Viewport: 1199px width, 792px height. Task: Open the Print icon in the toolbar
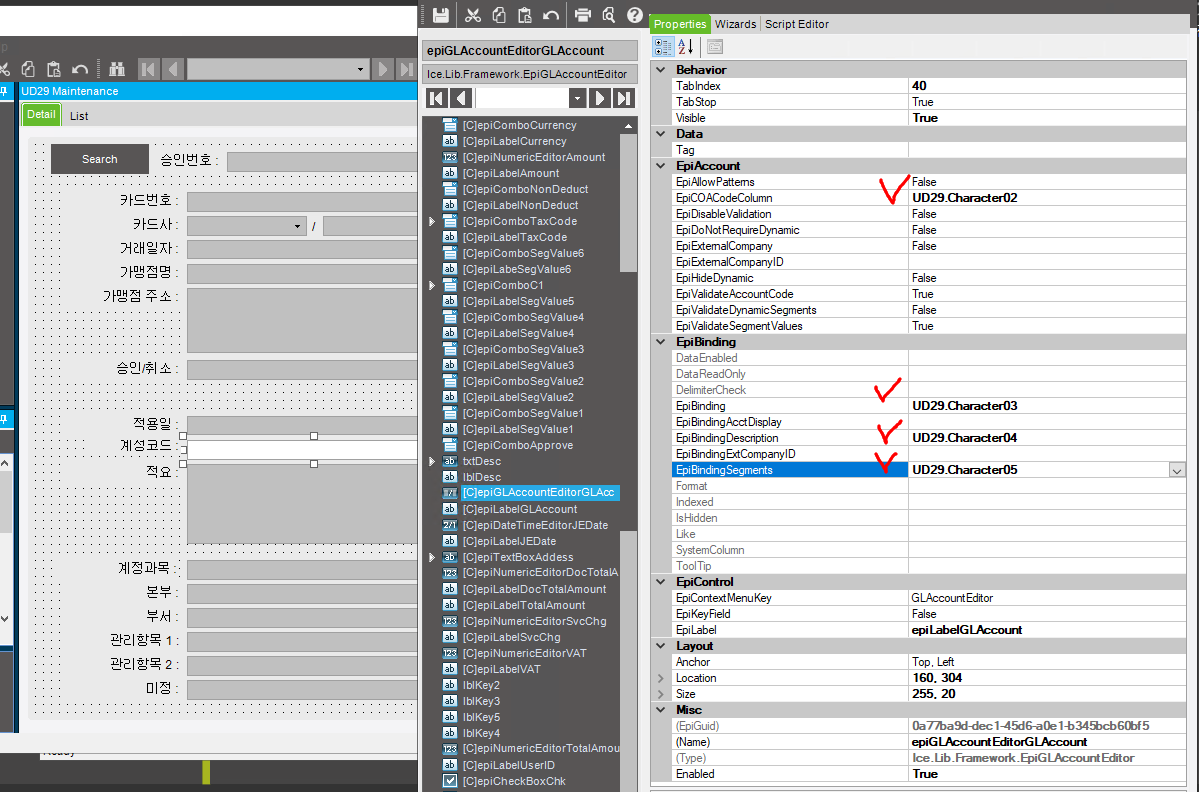(x=582, y=15)
